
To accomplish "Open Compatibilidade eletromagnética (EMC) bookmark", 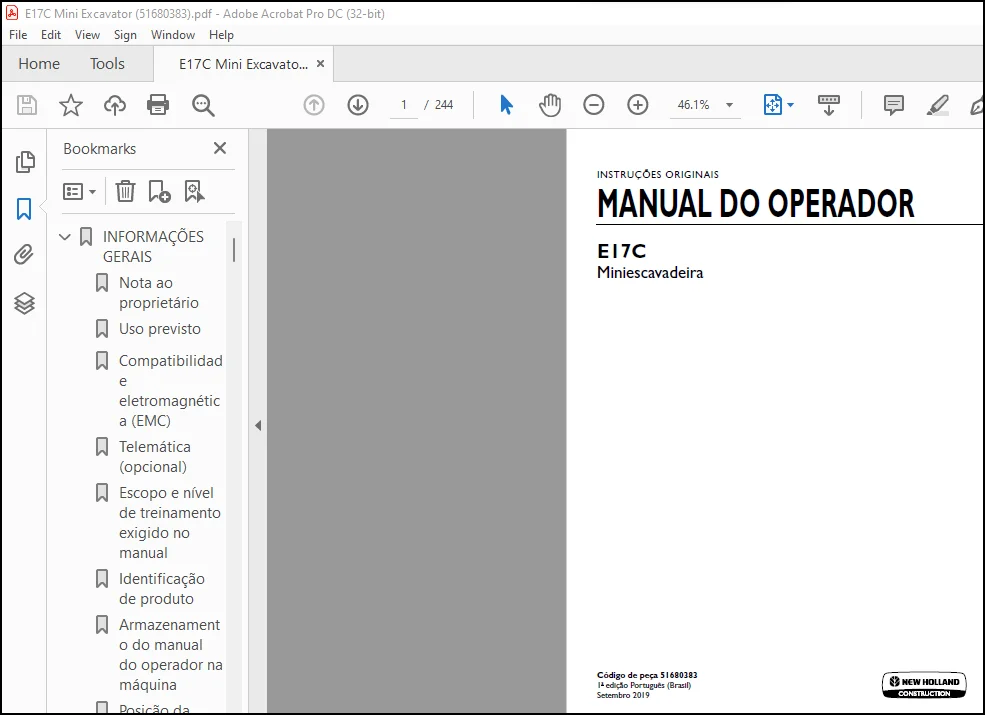I will point(170,391).
